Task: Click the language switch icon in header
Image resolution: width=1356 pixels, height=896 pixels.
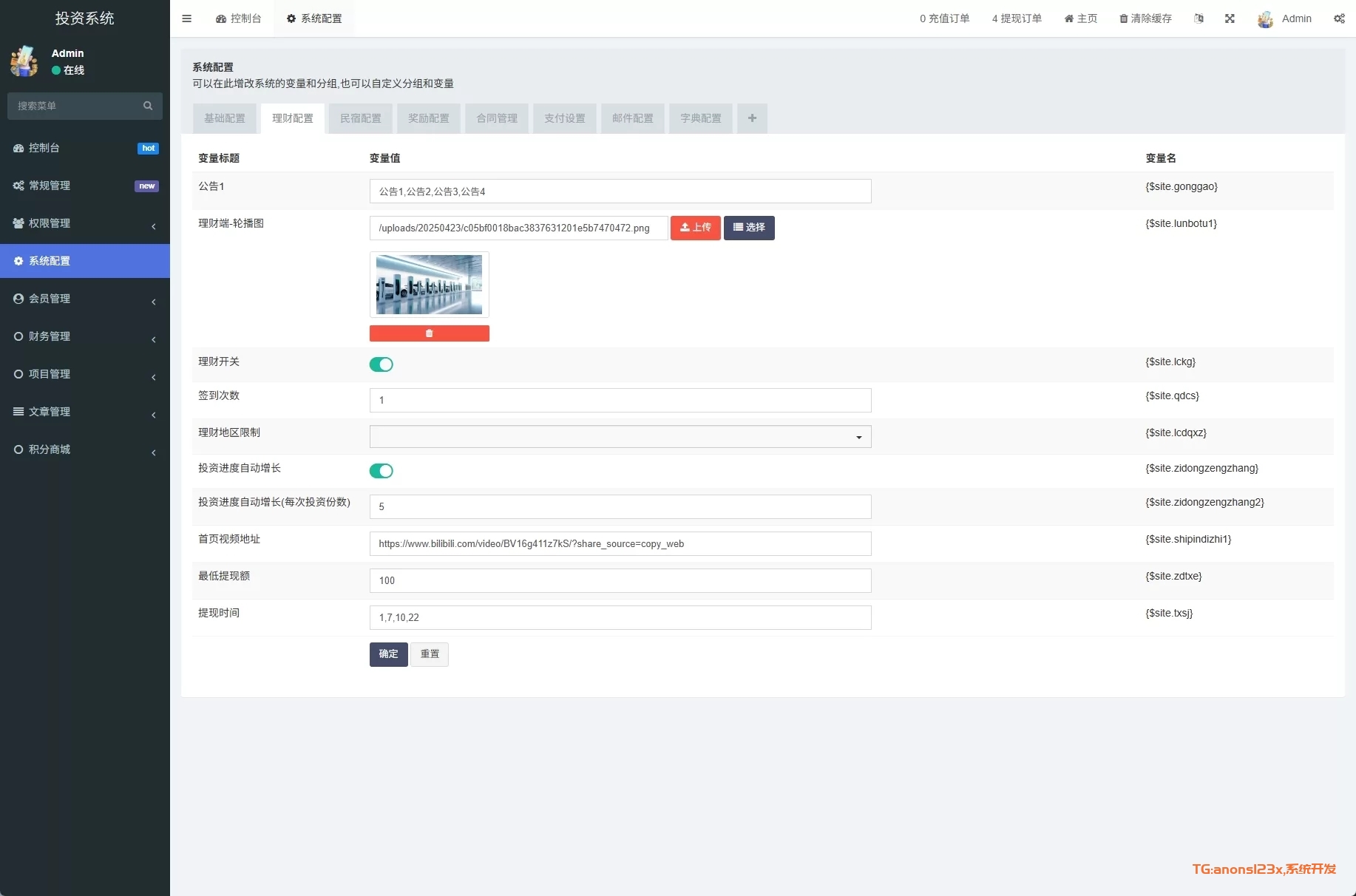Action: pos(1199,18)
